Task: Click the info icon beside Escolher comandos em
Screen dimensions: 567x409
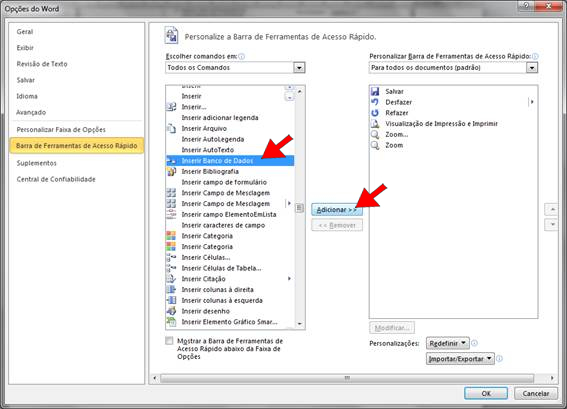Action: pos(242,56)
